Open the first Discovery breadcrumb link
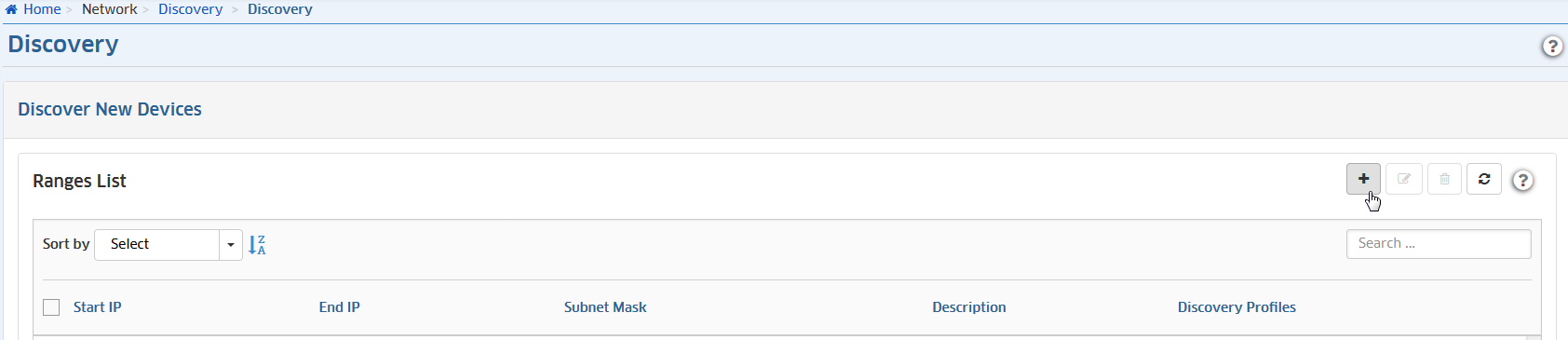 pos(190,9)
